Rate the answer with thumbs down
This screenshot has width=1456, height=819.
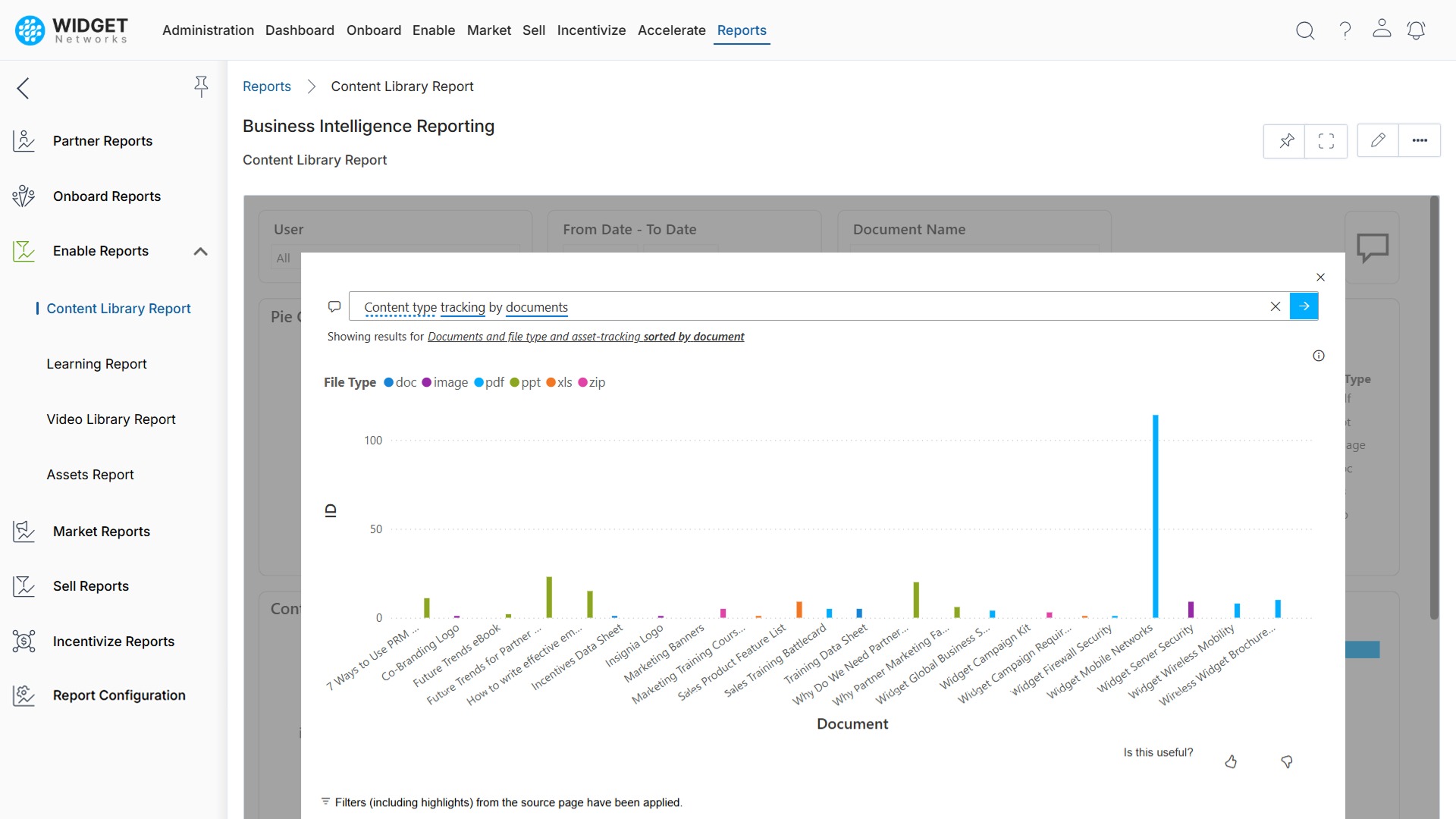tap(1288, 762)
